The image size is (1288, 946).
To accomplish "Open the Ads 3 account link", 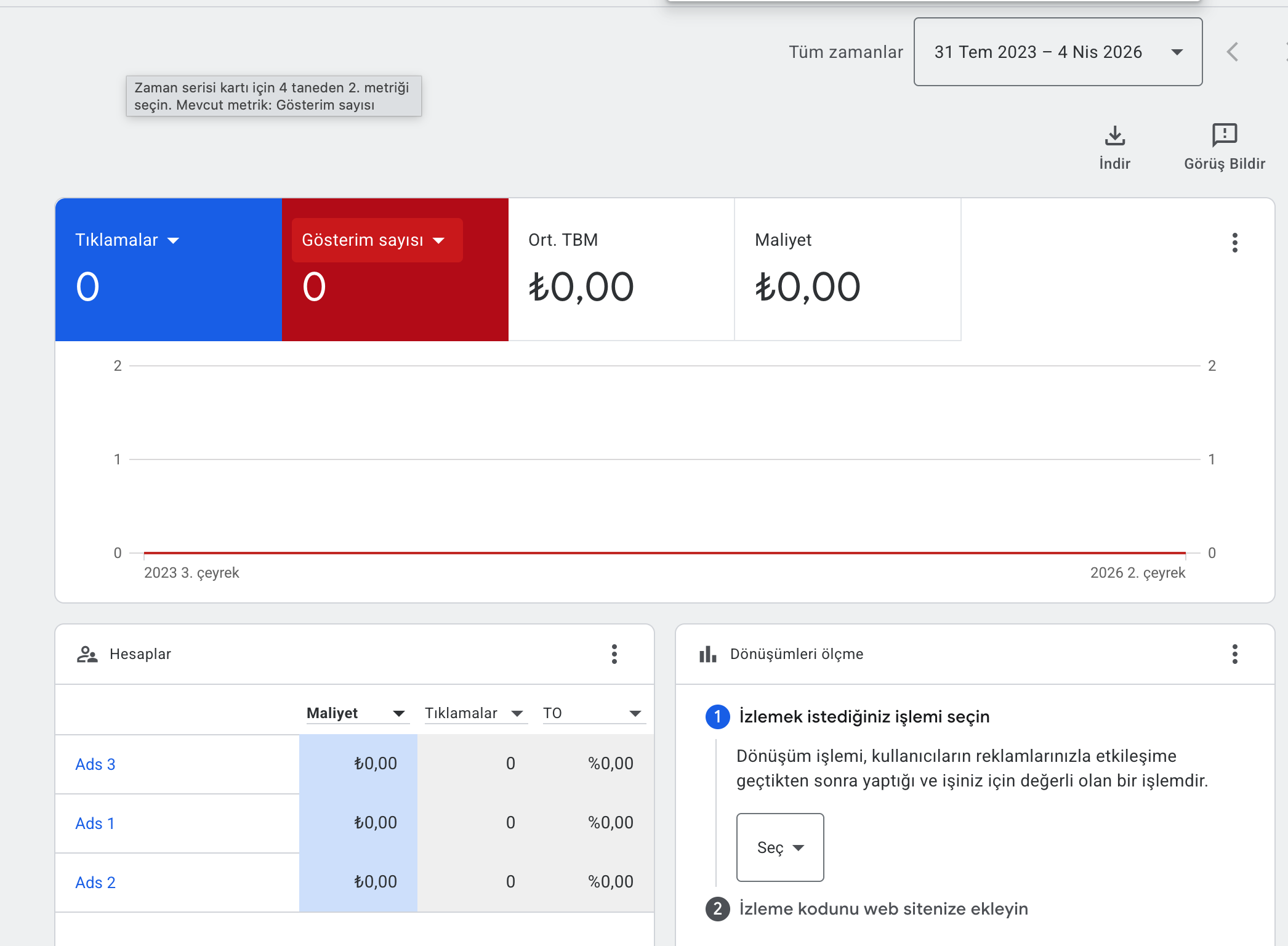I will [x=95, y=764].
